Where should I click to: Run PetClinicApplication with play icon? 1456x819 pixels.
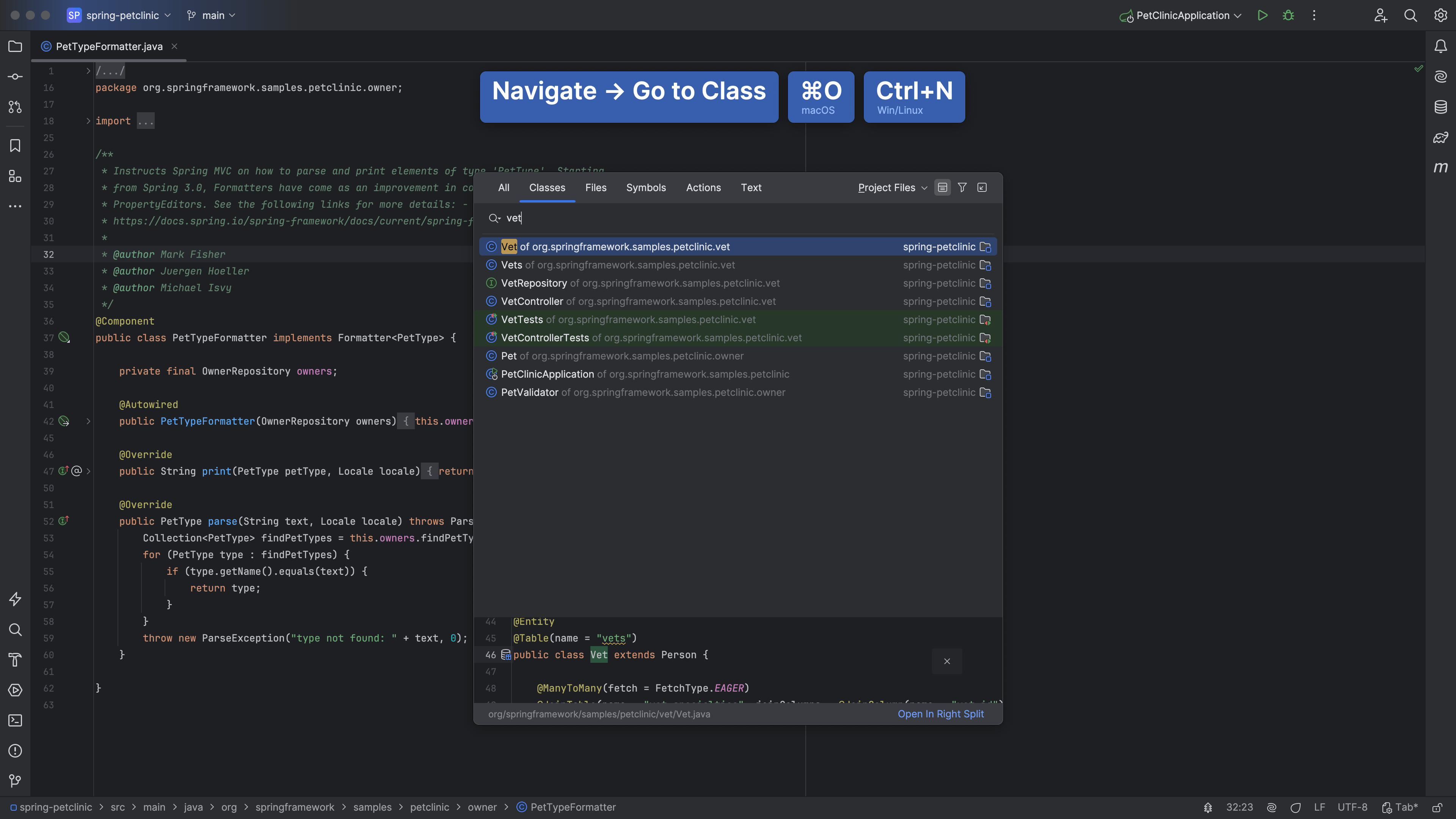1262,15
